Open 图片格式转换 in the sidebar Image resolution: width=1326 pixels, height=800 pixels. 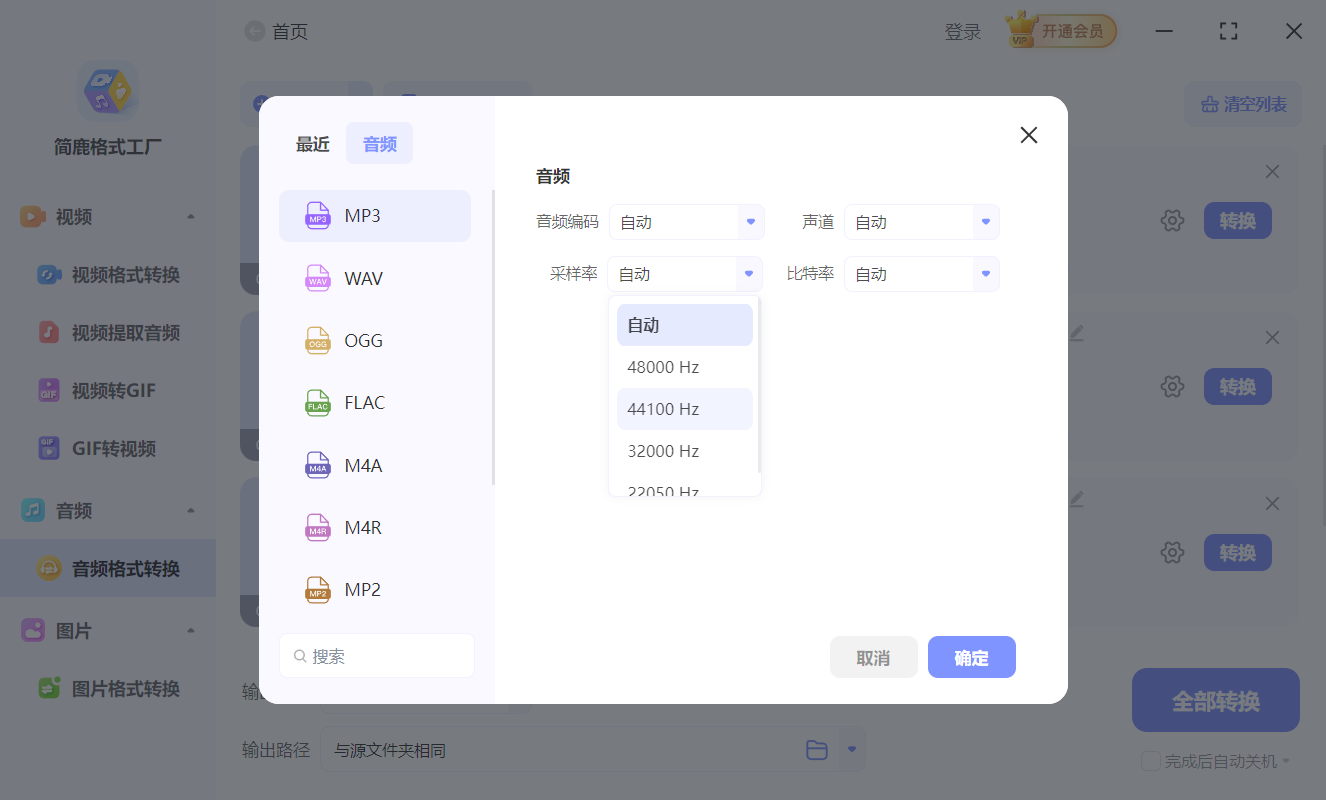[x=108, y=688]
